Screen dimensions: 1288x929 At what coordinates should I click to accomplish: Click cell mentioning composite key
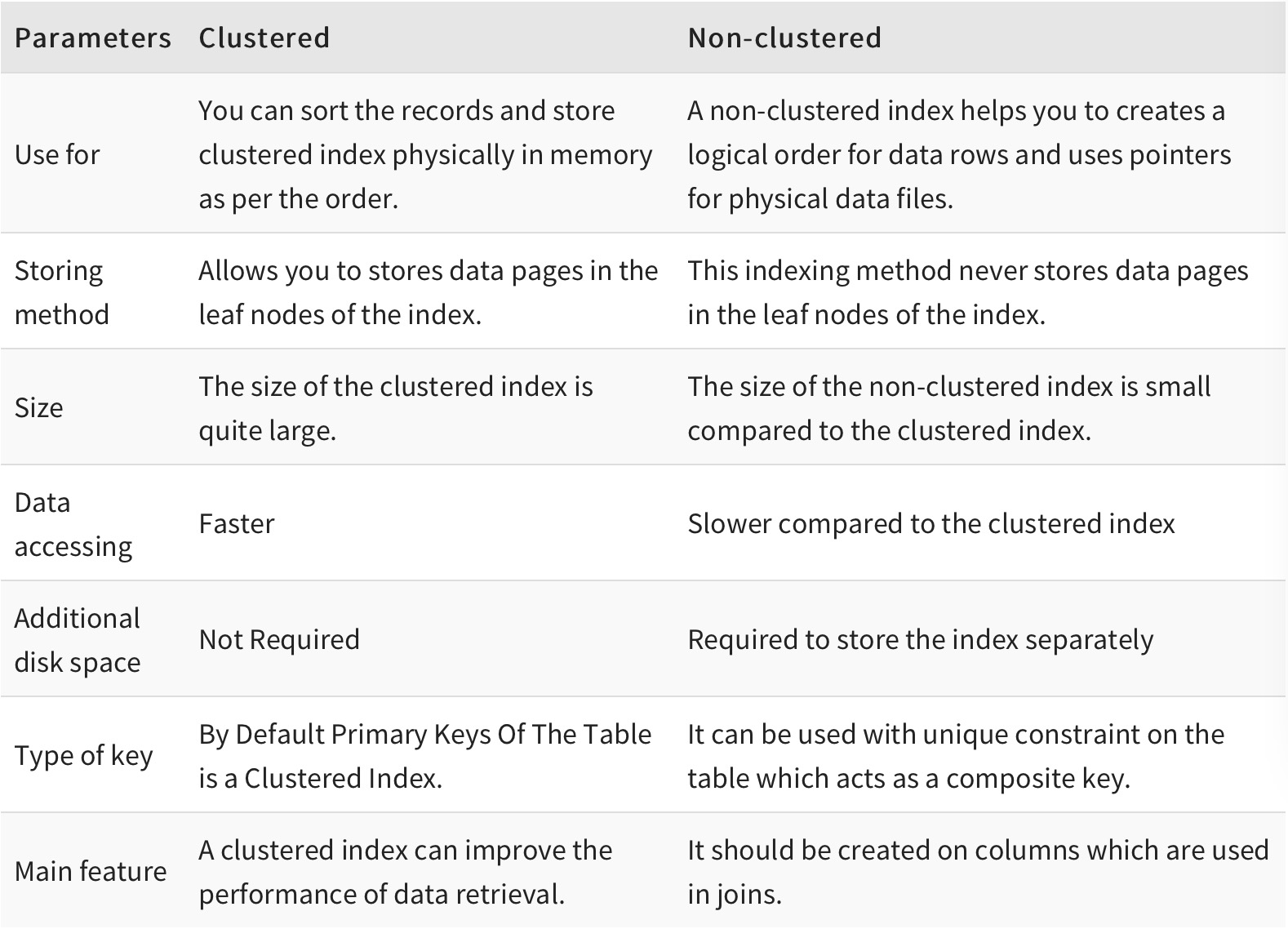(x=956, y=756)
